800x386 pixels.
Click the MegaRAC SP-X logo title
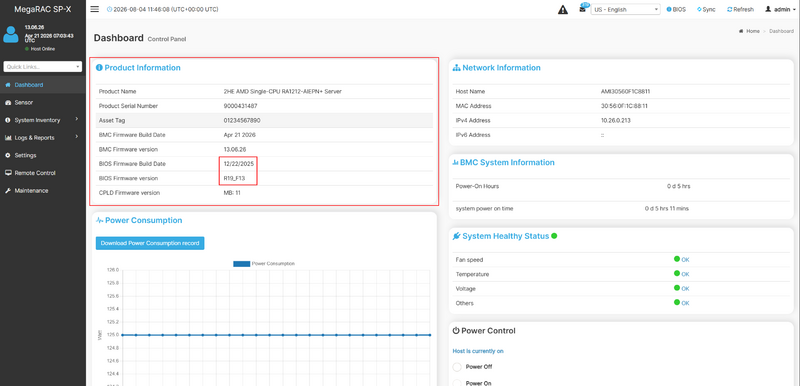coord(43,9)
